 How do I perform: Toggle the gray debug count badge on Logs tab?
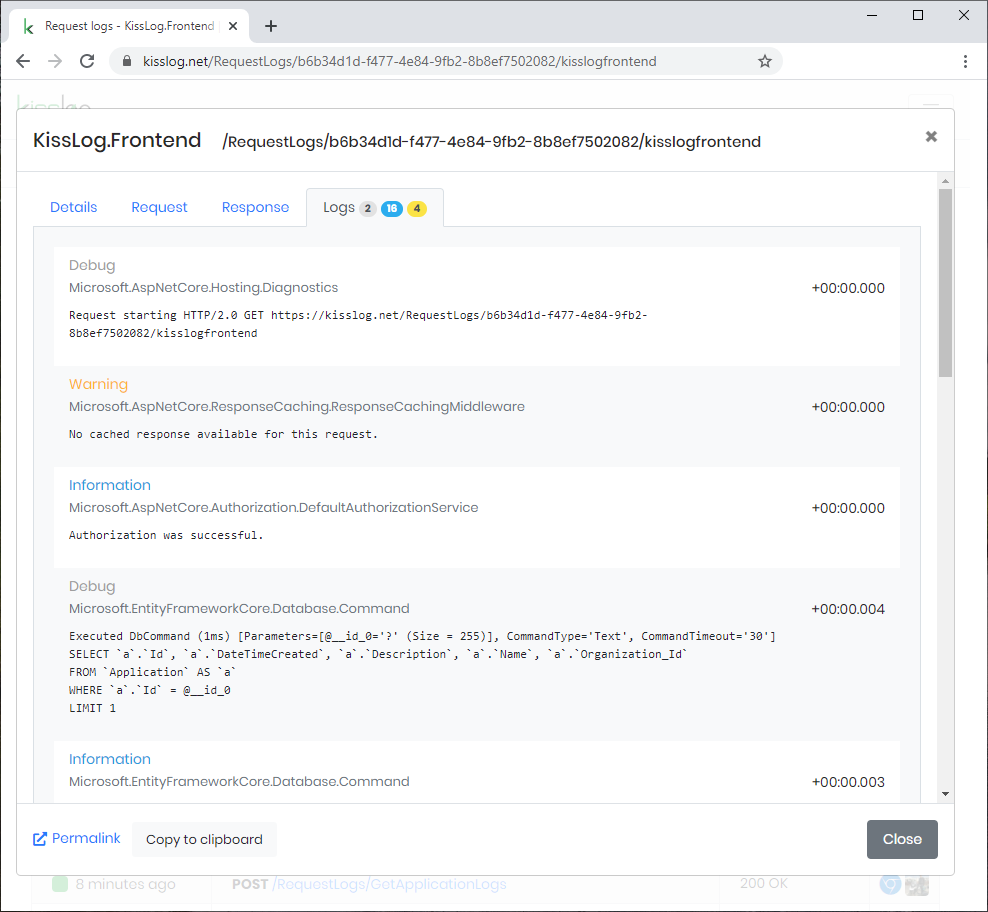(366, 208)
